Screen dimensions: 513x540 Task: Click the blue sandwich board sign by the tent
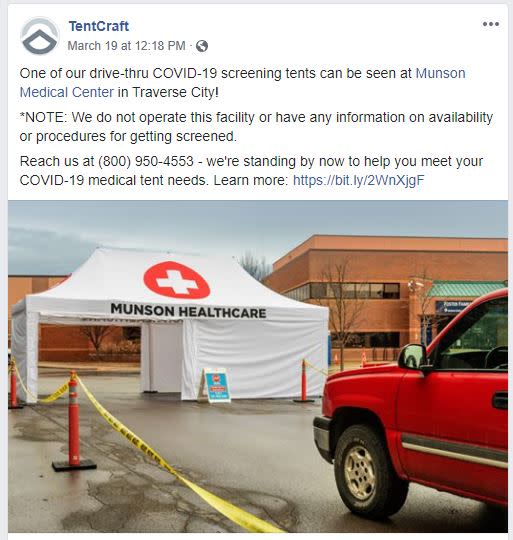pos(216,385)
